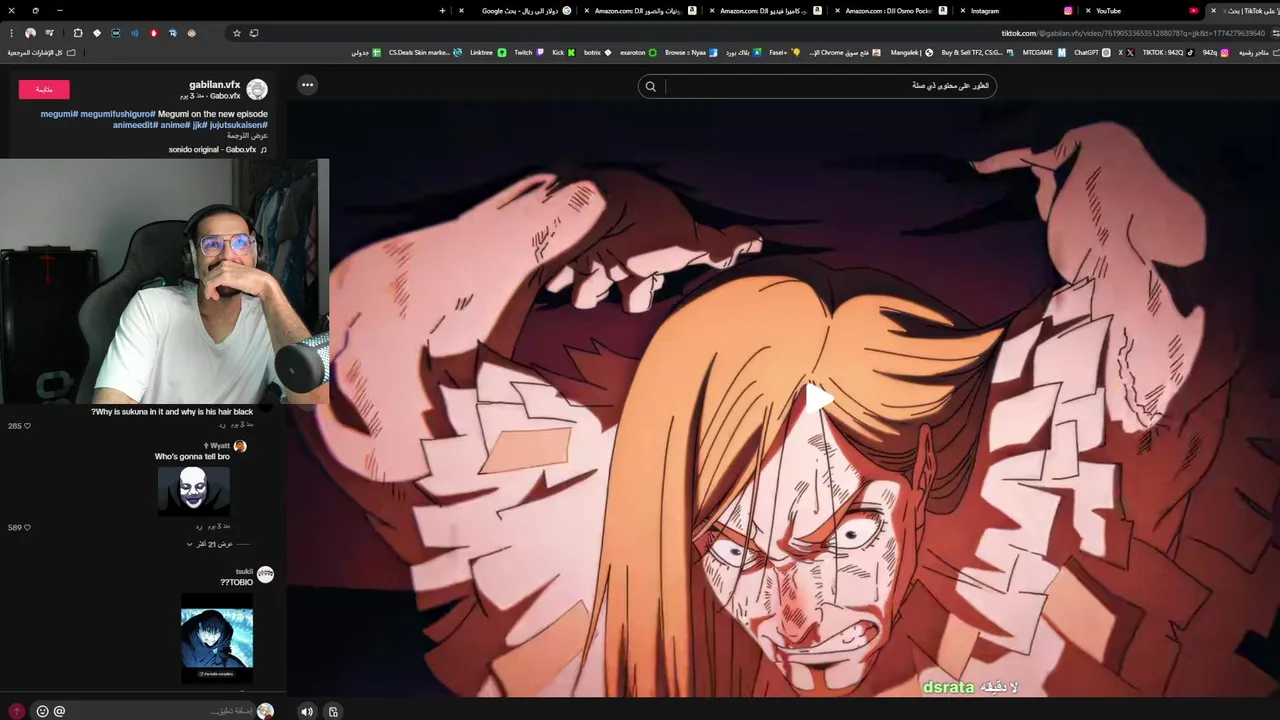The height and width of the screenshot is (720, 1280).
Task: Open gabilan.vfx profile avatar
Action: point(257,90)
